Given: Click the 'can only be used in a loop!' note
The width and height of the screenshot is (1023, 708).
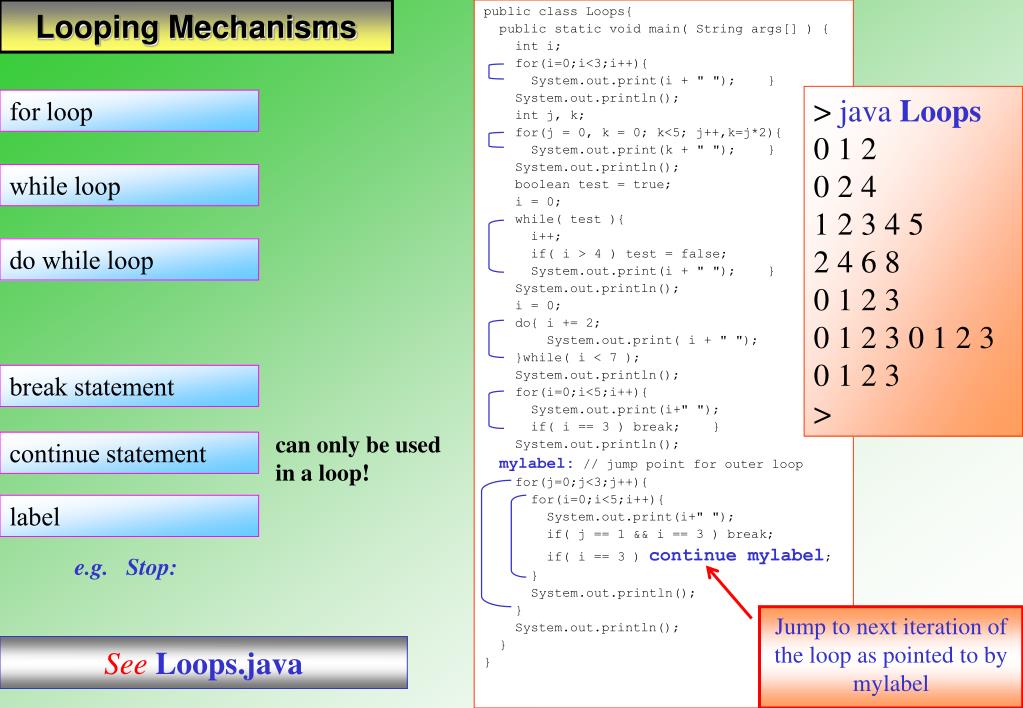Looking at the screenshot, I should [358, 459].
